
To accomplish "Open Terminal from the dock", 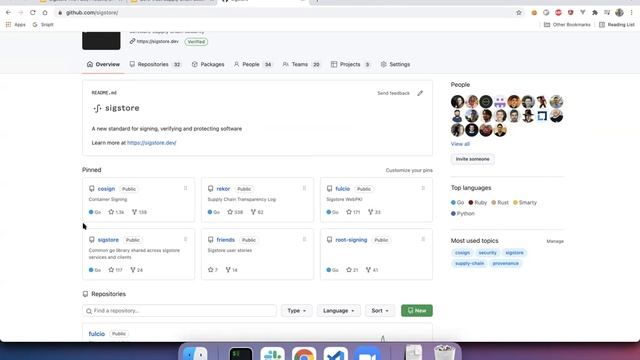I will point(241,353).
